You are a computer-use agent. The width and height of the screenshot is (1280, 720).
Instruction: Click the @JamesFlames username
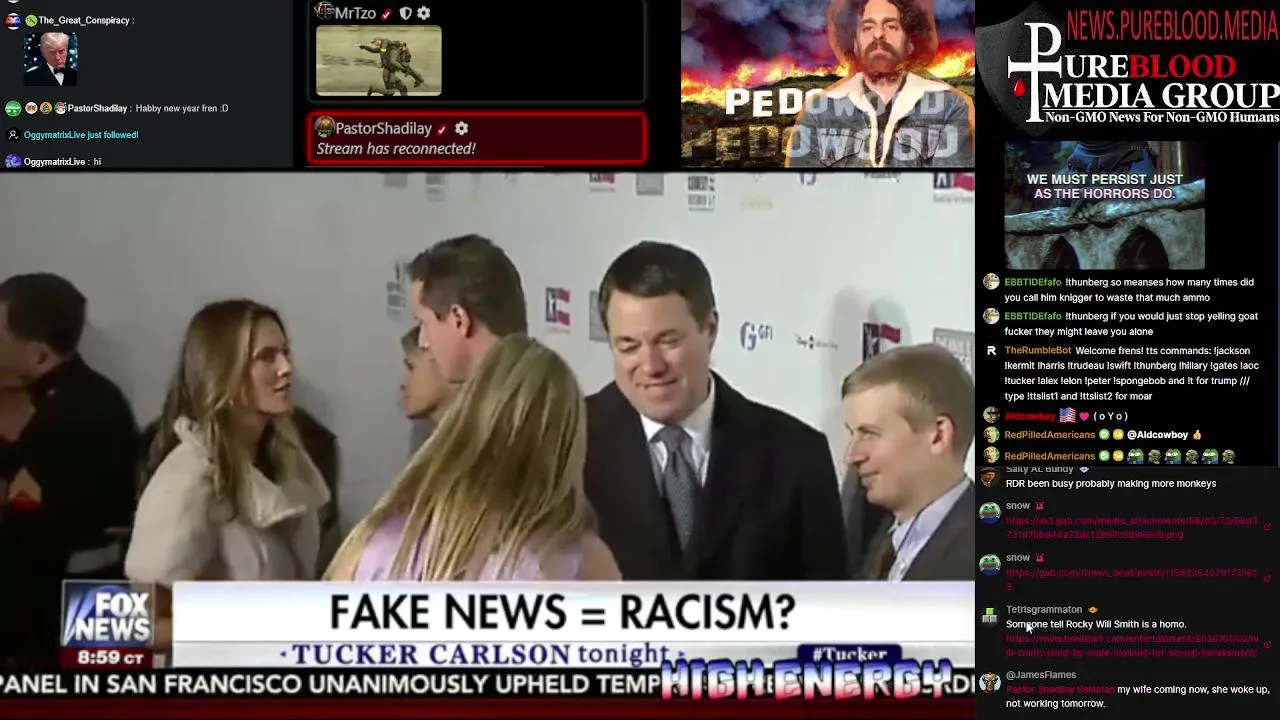coord(1041,675)
